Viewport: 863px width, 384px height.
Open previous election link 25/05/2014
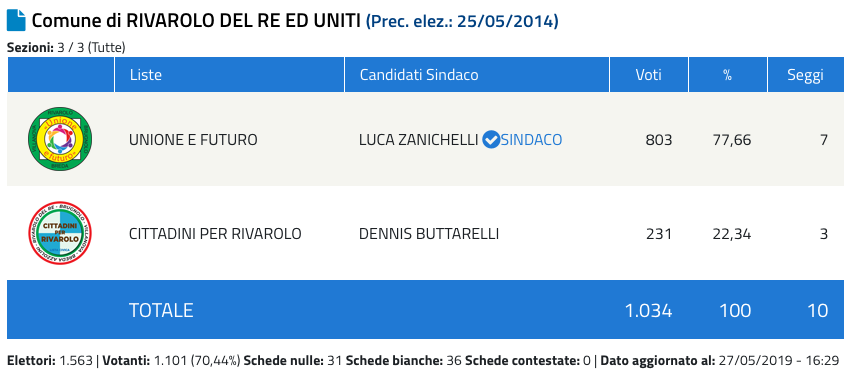point(462,21)
